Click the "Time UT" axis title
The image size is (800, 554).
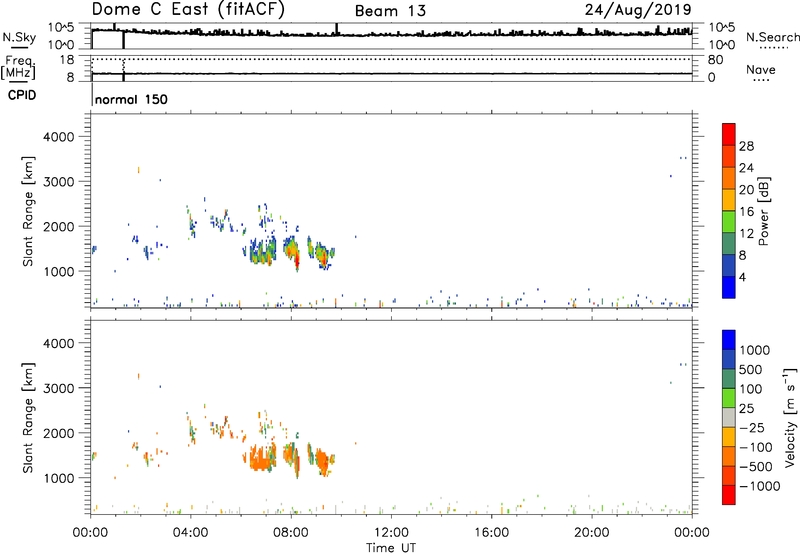coord(391,548)
